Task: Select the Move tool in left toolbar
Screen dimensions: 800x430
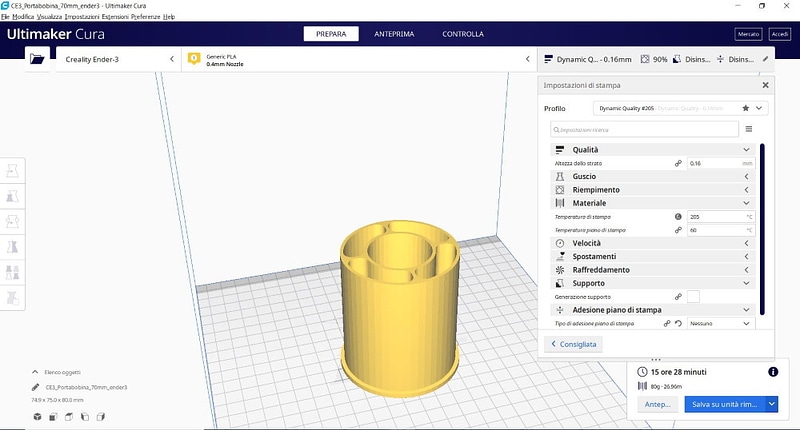Action: point(12,171)
